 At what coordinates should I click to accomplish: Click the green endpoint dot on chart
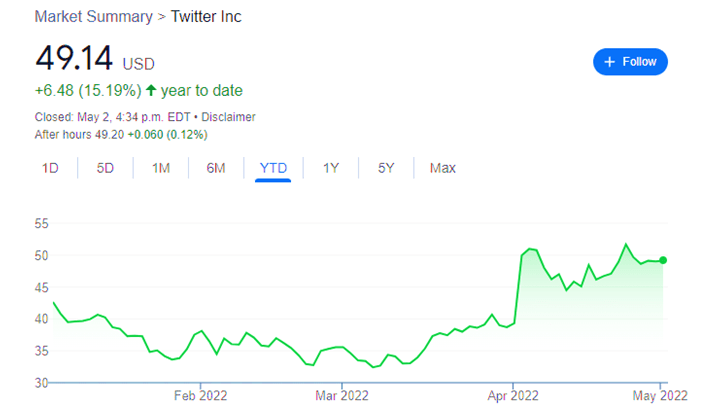(x=662, y=260)
